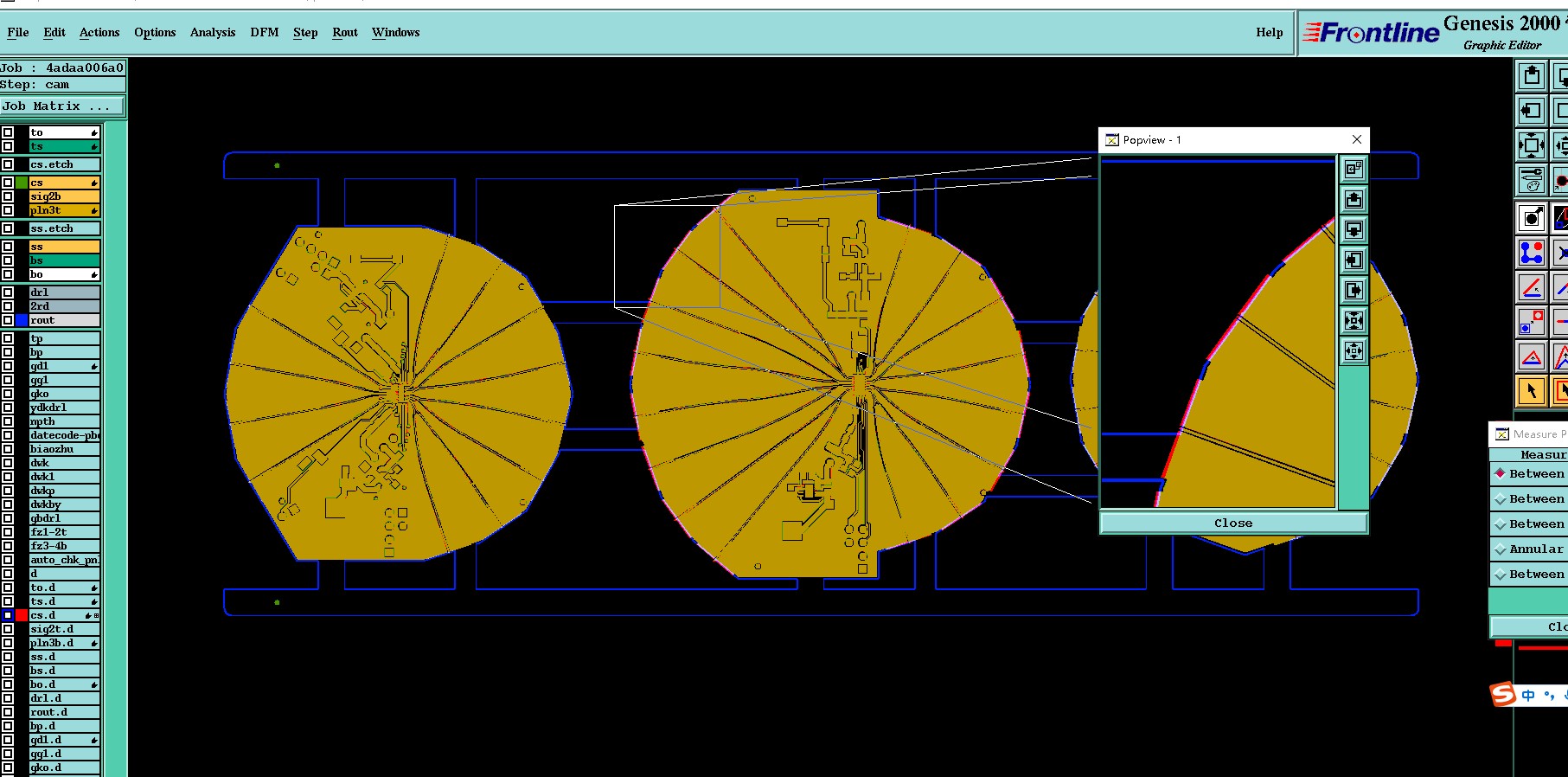Pan left in the Popview window

coord(1354,260)
